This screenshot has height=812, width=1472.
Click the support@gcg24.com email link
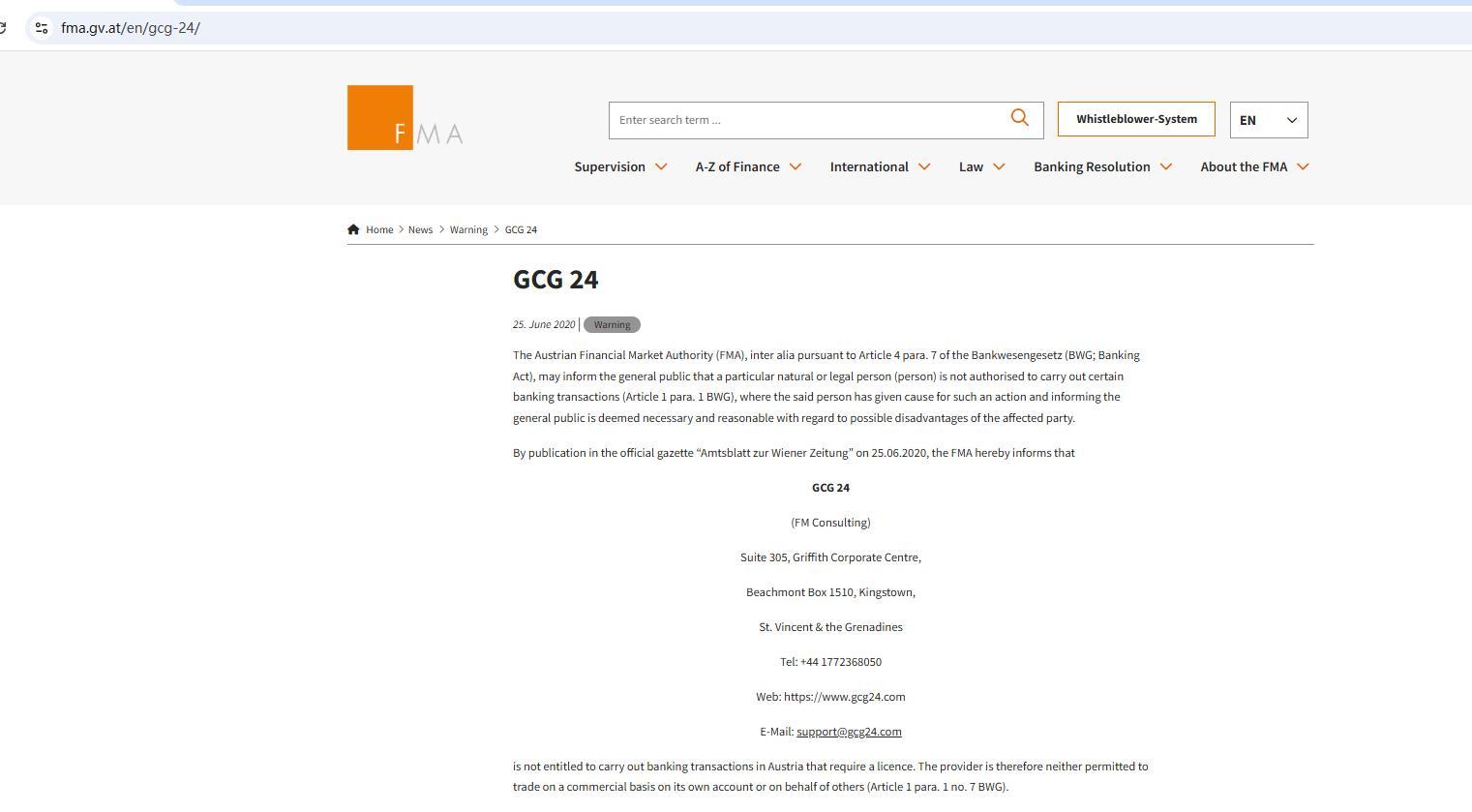tap(849, 732)
